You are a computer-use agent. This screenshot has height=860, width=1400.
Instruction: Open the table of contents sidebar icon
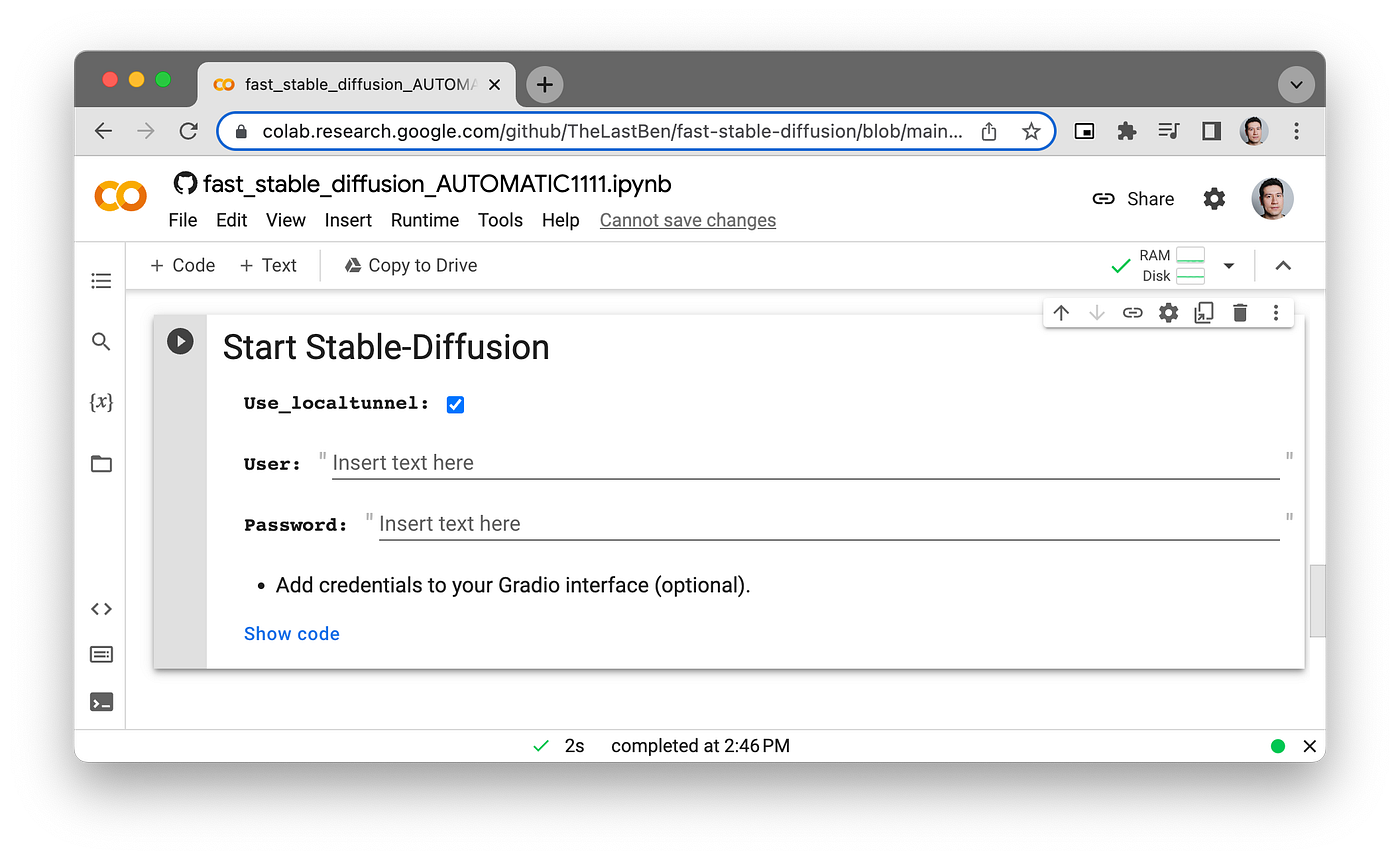click(101, 281)
